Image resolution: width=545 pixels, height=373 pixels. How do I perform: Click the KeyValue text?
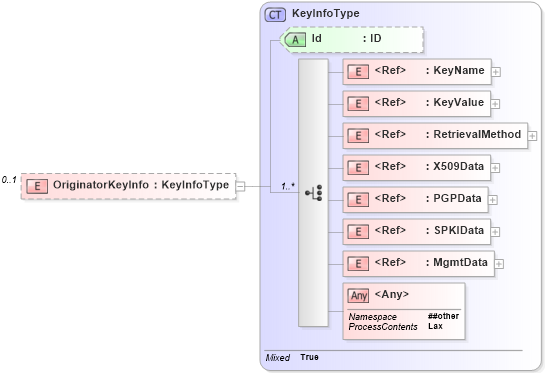click(458, 102)
